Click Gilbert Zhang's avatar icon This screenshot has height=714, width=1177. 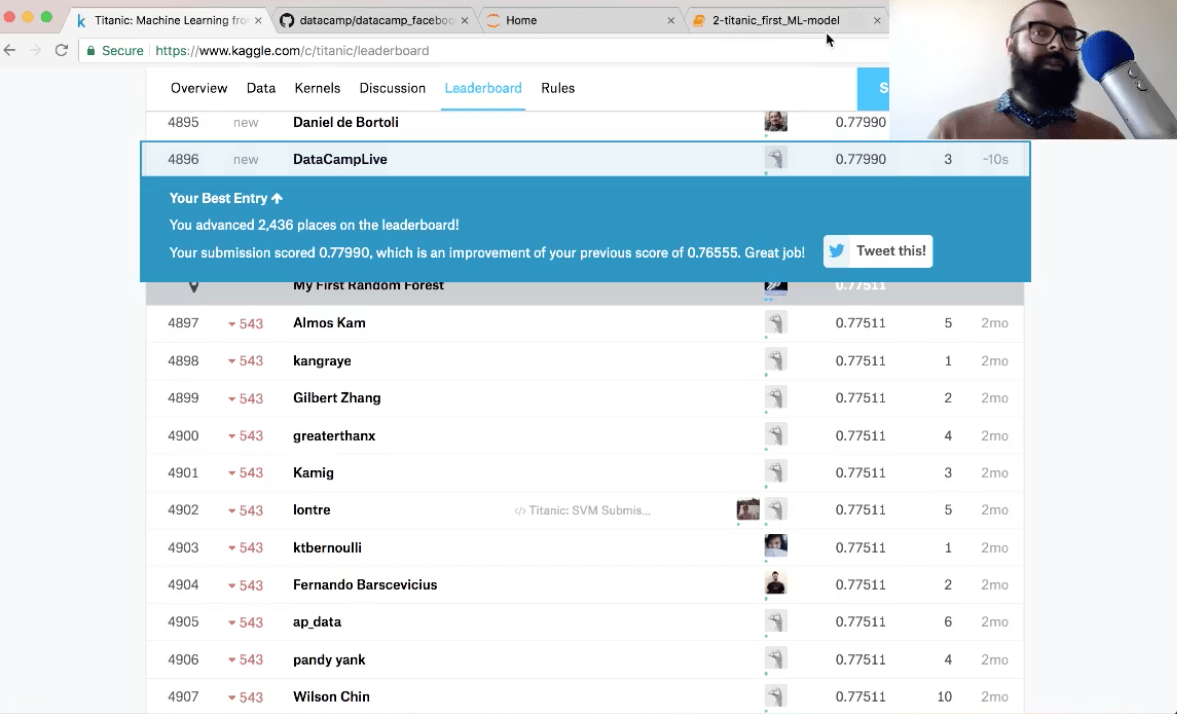(775, 397)
